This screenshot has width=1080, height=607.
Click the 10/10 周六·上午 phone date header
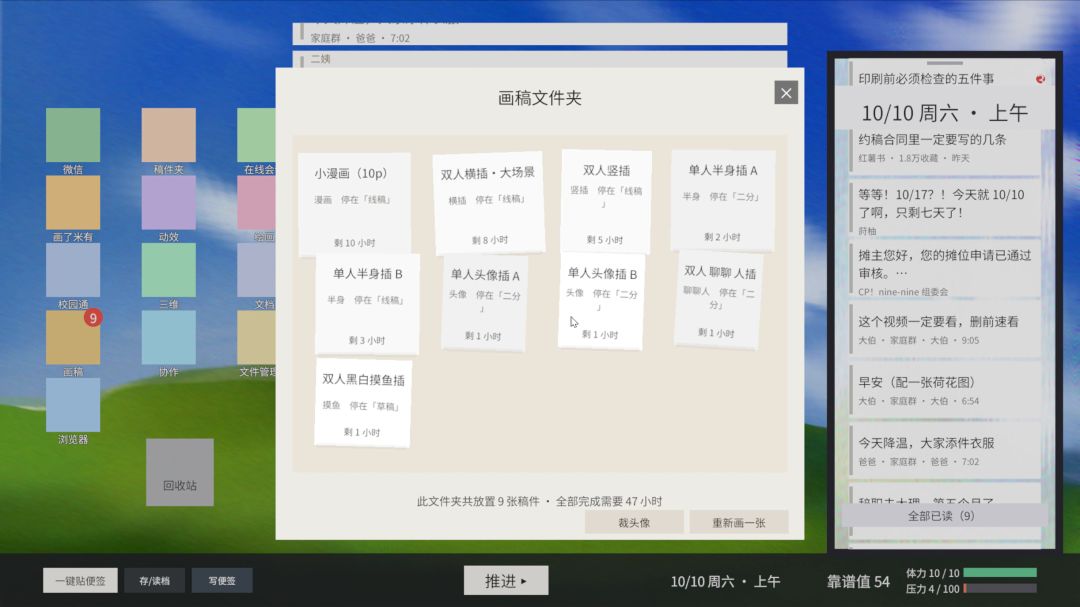944,113
